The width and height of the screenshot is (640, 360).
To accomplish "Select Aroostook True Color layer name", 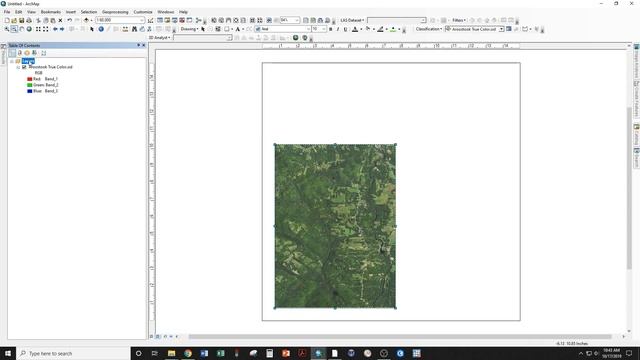I will [x=51, y=67].
